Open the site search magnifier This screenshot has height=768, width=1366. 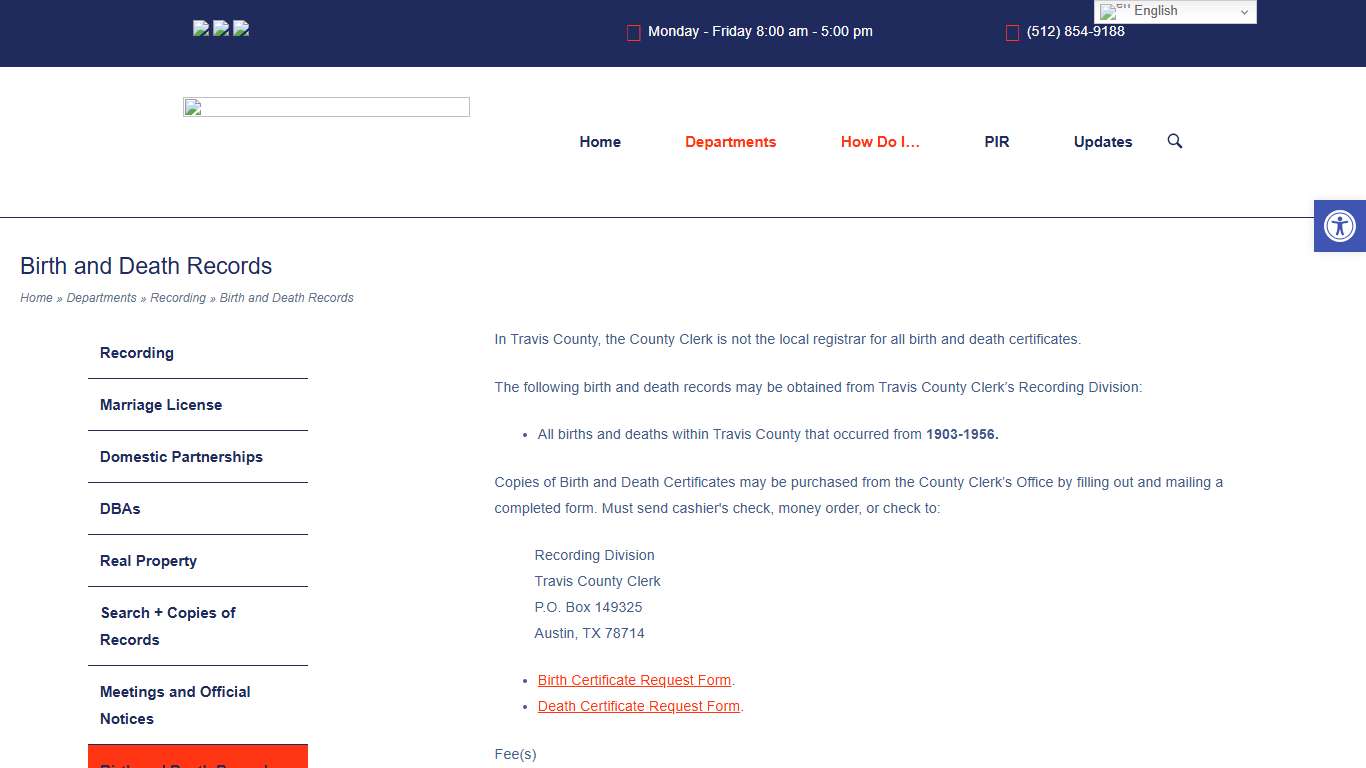pos(1174,141)
